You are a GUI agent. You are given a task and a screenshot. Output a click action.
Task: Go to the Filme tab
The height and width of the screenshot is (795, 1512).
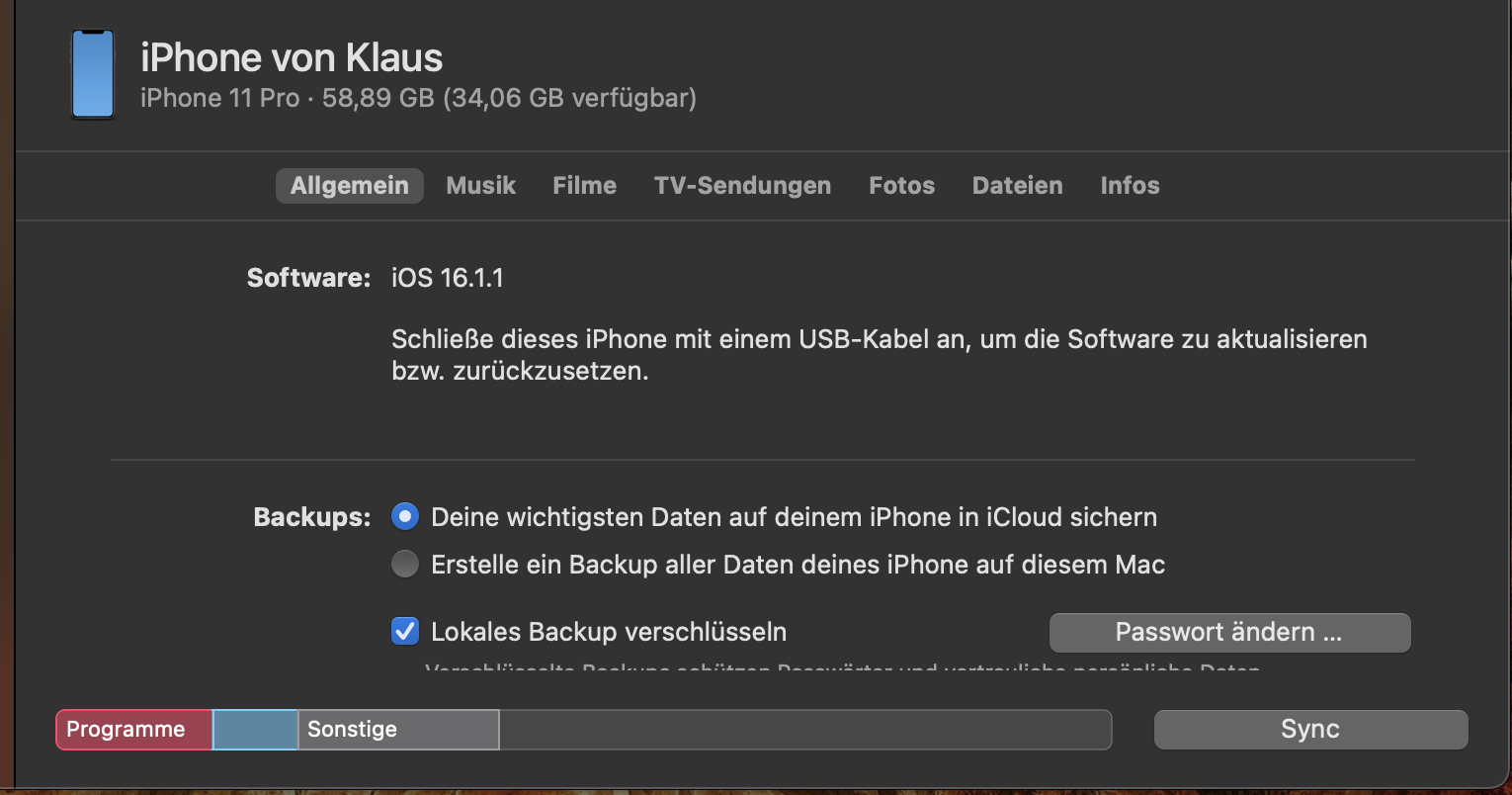(x=584, y=186)
